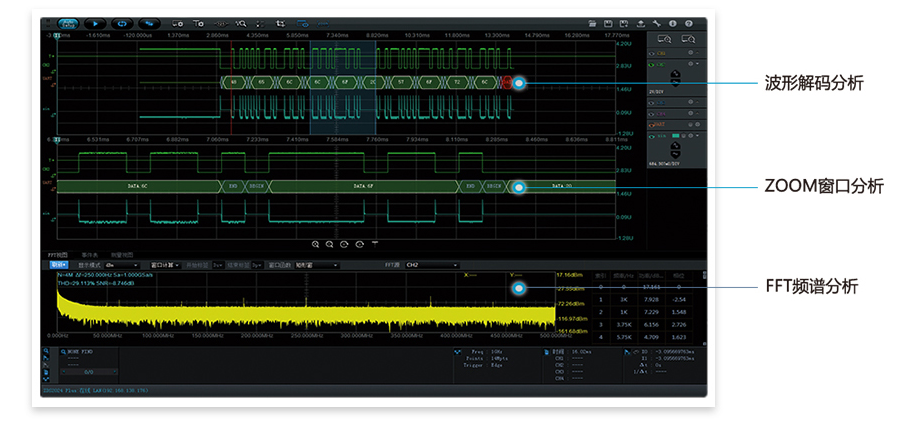Toggle UART decode visibility eye

(x=651, y=125)
